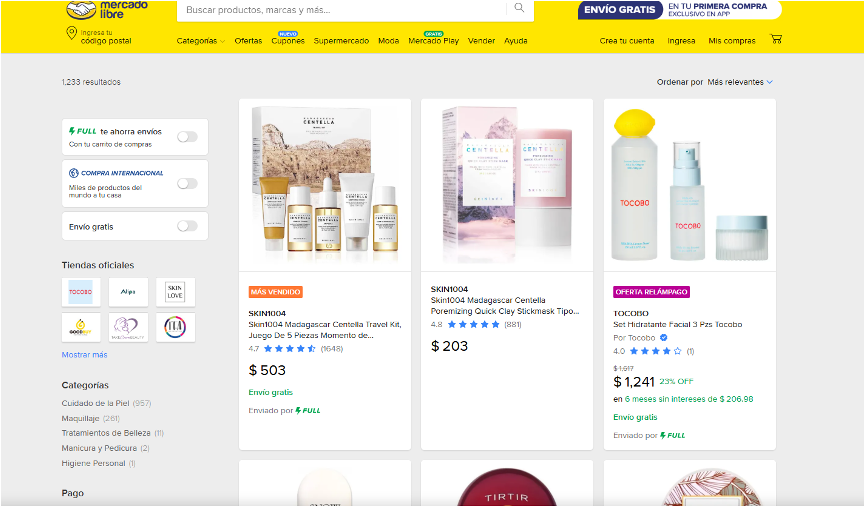Click Por Tocobo seller text

(x=634, y=338)
